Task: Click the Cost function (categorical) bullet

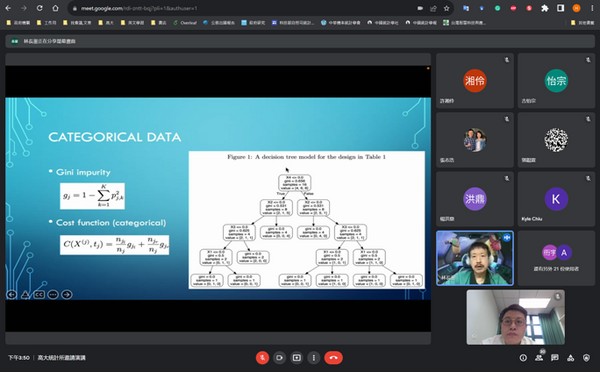Action: pos(111,223)
